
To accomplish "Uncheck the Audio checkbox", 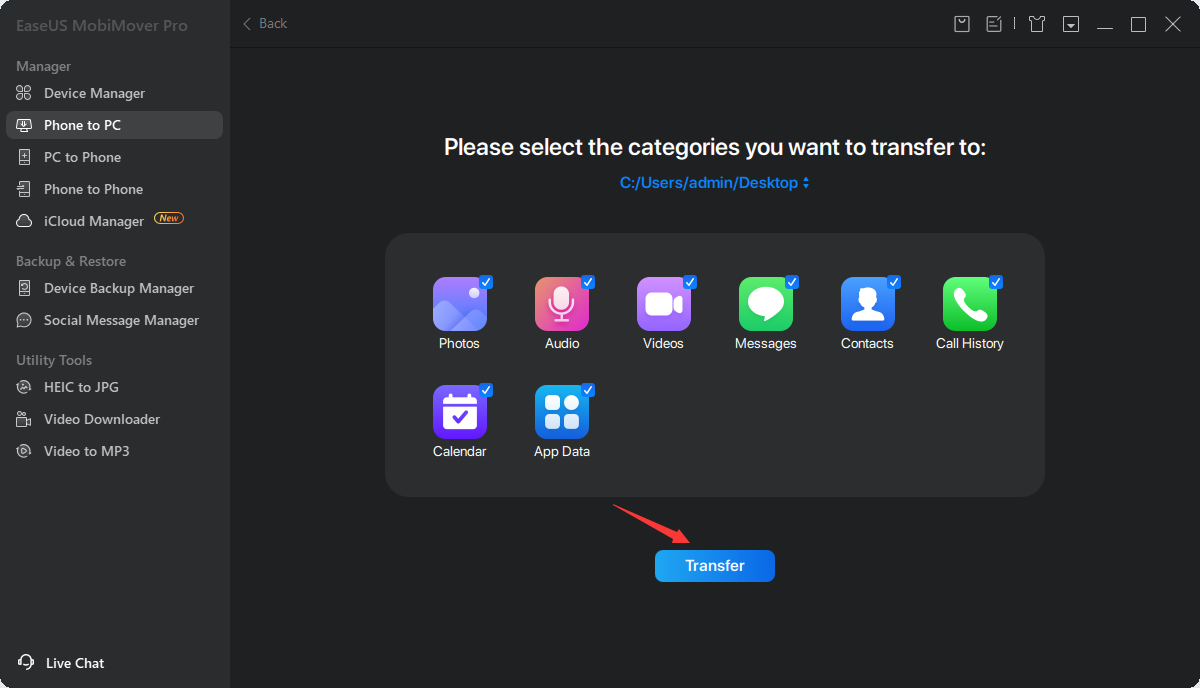I will 588,282.
